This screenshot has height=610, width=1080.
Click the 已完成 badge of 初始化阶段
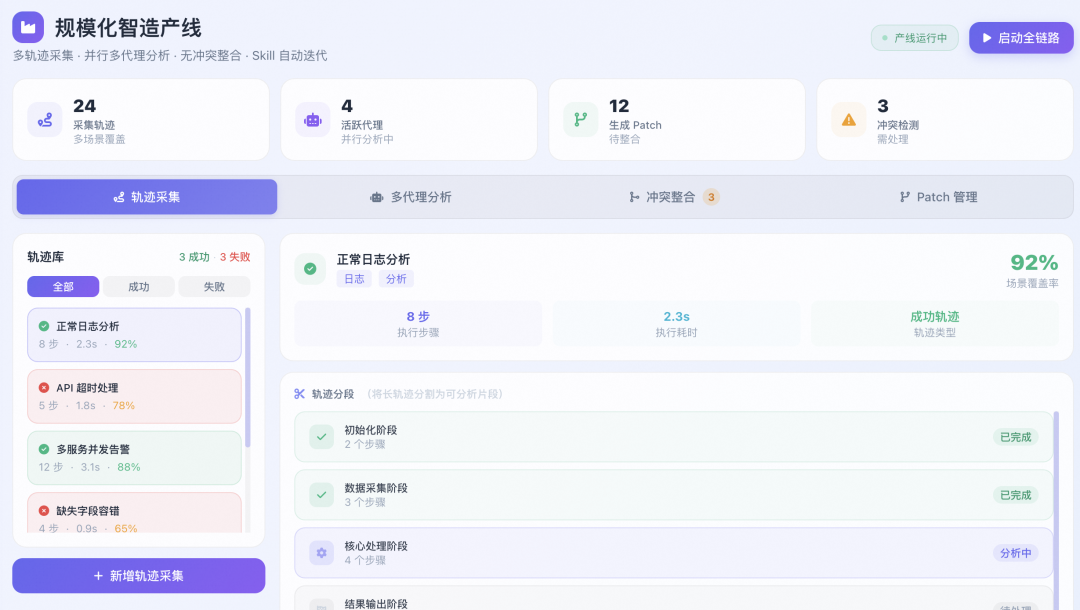click(1015, 437)
